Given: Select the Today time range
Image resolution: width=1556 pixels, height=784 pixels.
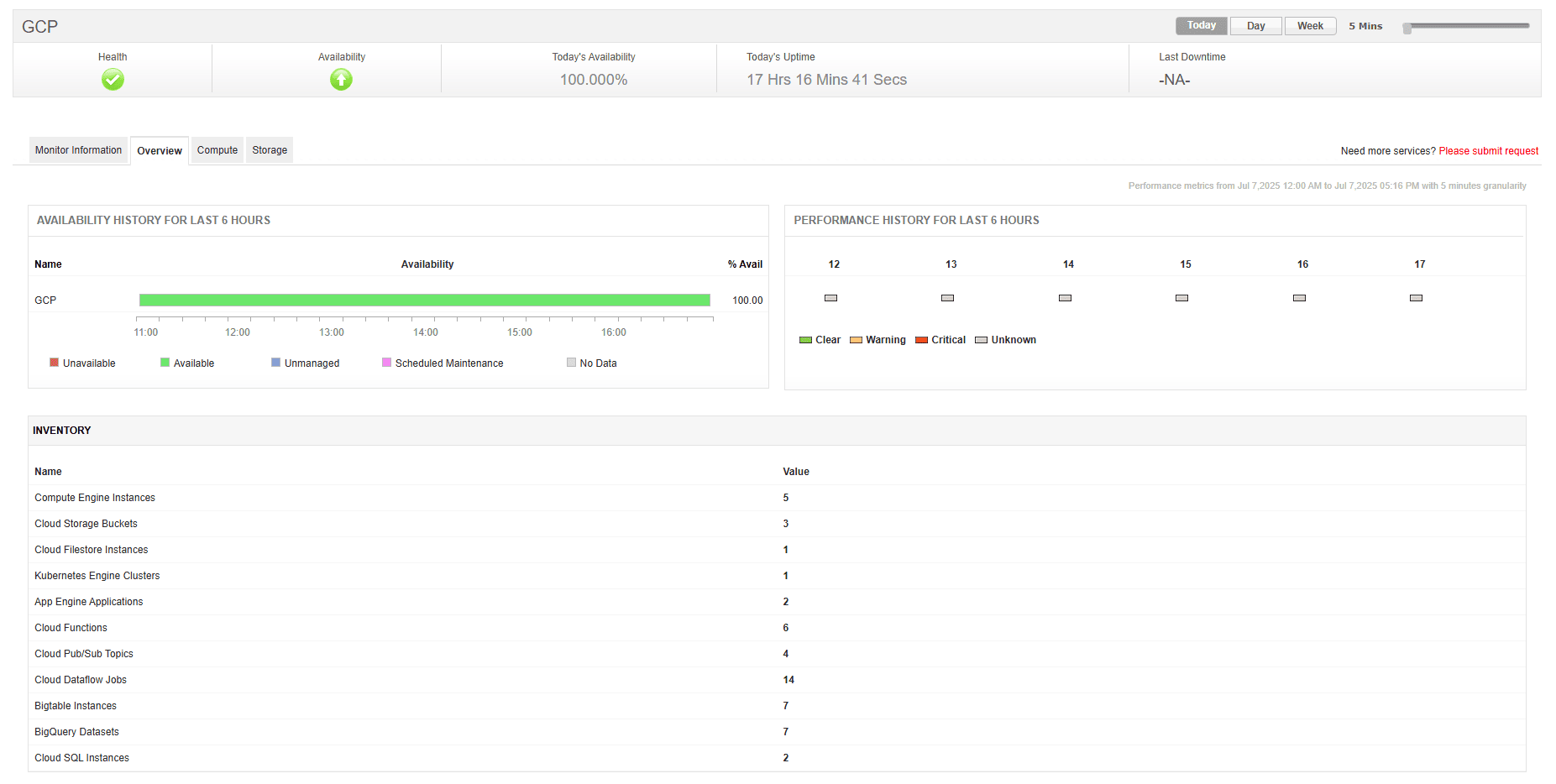Looking at the screenshot, I should [x=1201, y=26].
